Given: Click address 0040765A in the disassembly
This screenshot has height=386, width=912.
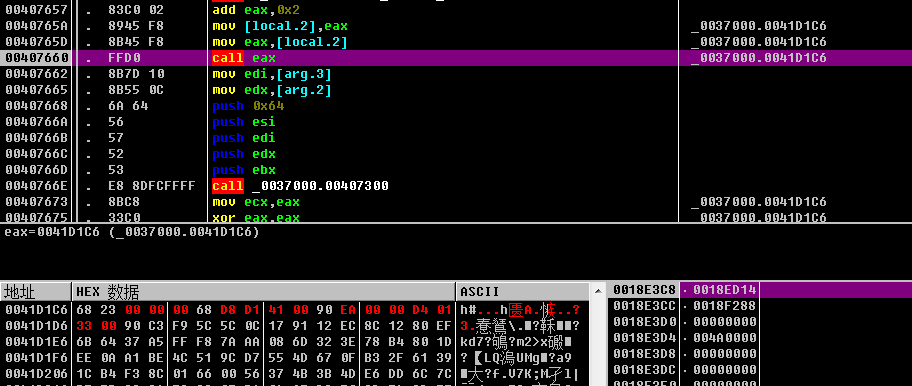Looking at the screenshot, I should (37, 26).
